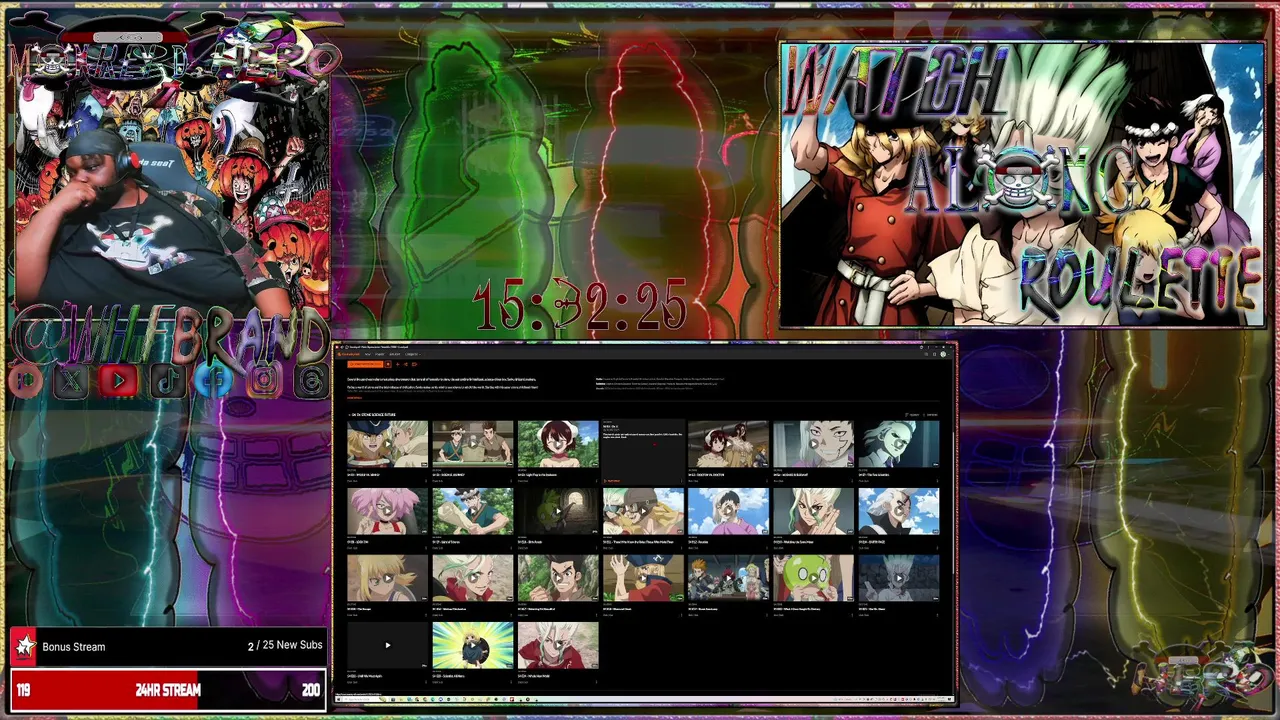
Task: Play thumbnail of blonde girl in third row
Action: pos(387,578)
